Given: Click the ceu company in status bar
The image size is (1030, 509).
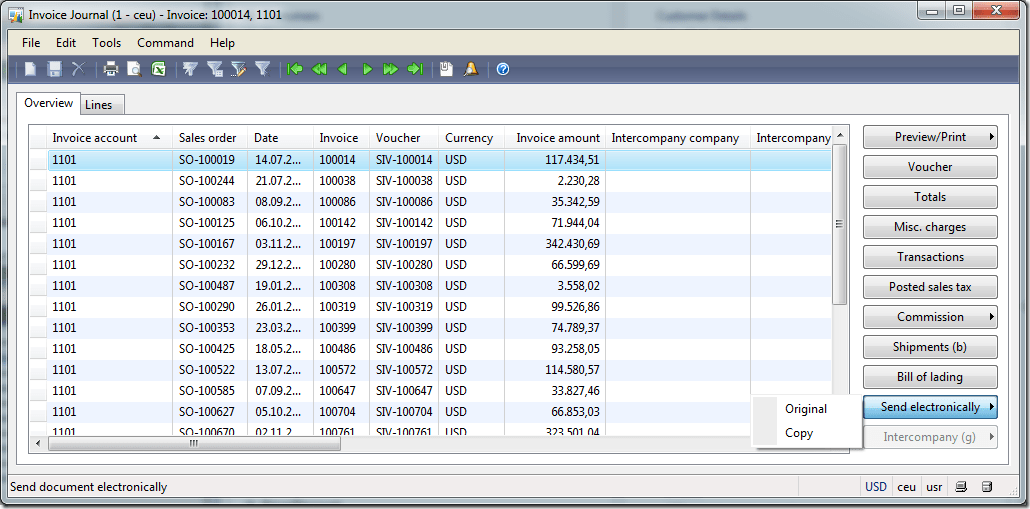Looking at the screenshot, I should tap(907, 487).
